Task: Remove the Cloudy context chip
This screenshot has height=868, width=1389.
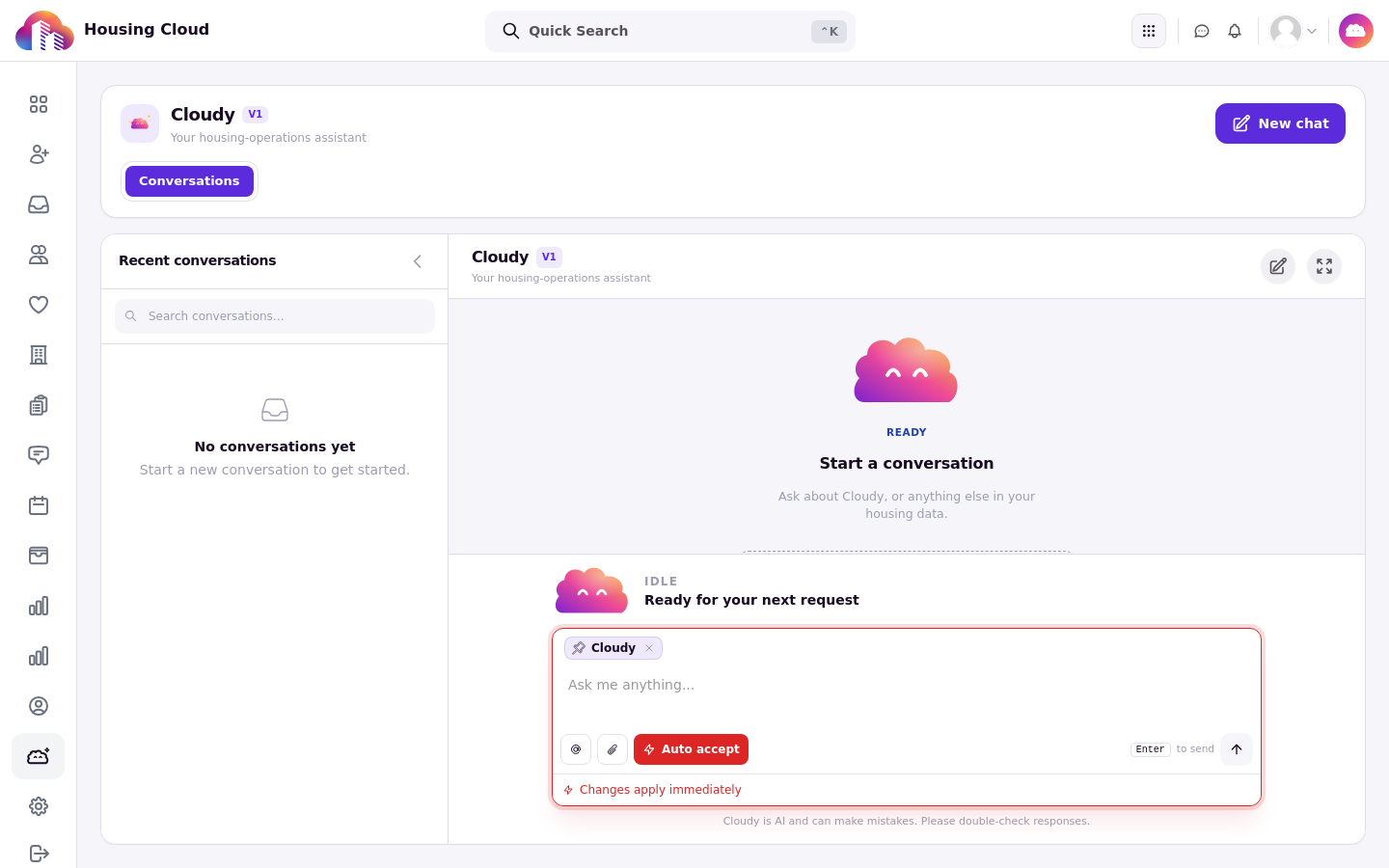Action: (650, 648)
